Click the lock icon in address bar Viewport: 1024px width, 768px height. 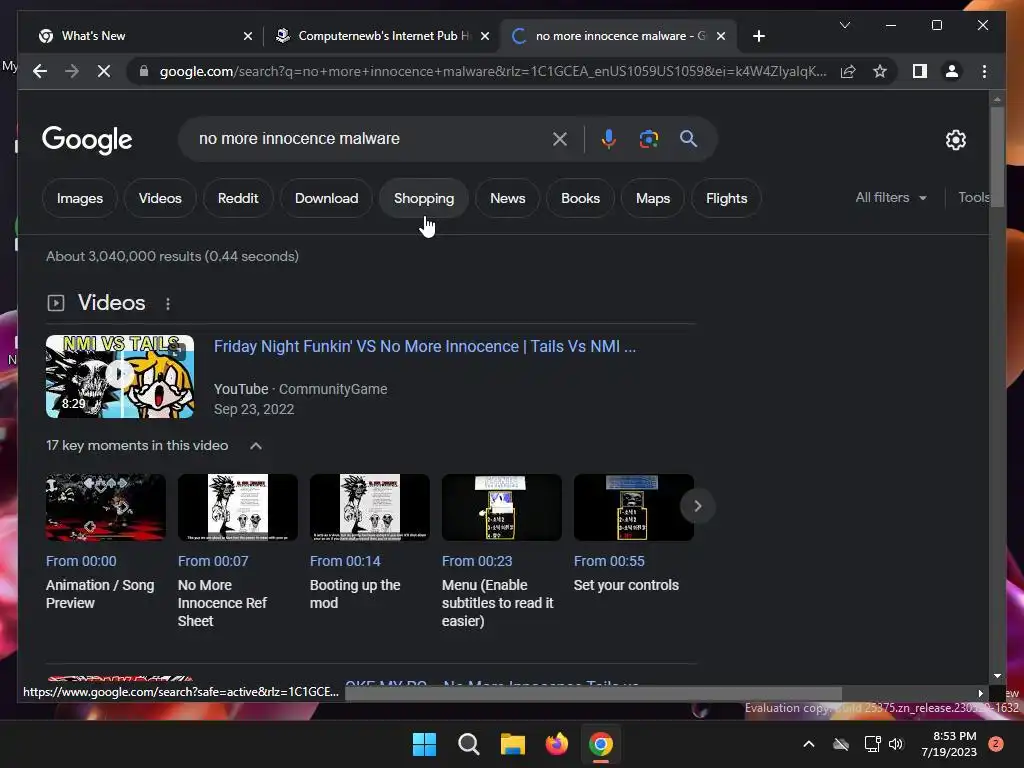[x=144, y=71]
